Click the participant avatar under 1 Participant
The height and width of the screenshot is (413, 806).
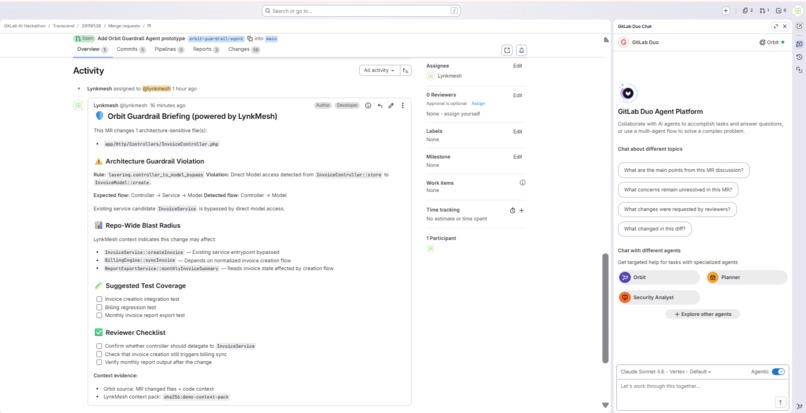tap(430, 248)
